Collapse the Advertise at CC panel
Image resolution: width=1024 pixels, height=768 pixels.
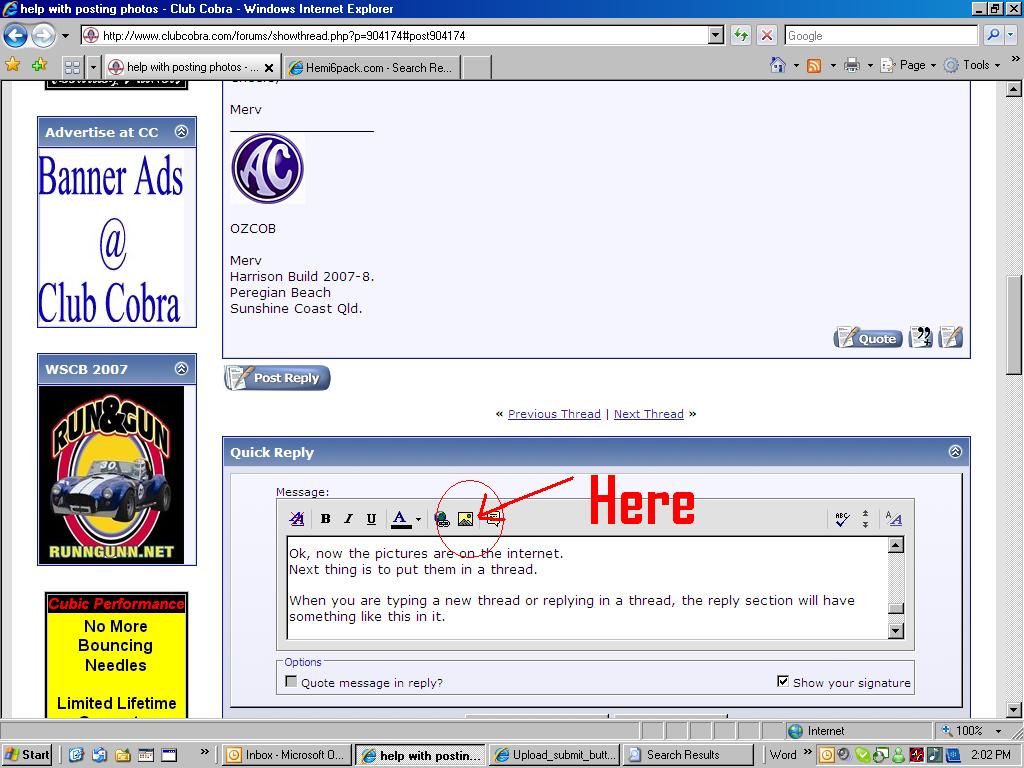(x=181, y=132)
